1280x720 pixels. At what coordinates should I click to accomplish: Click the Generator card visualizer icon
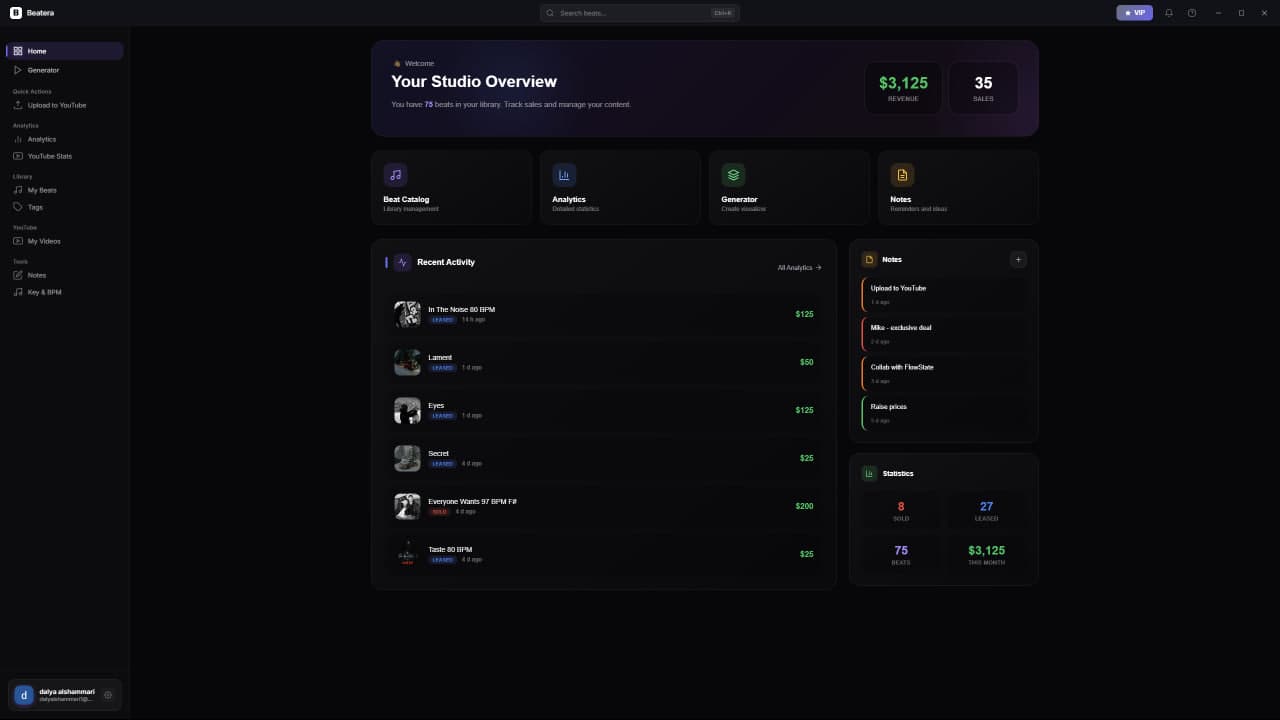tap(734, 175)
